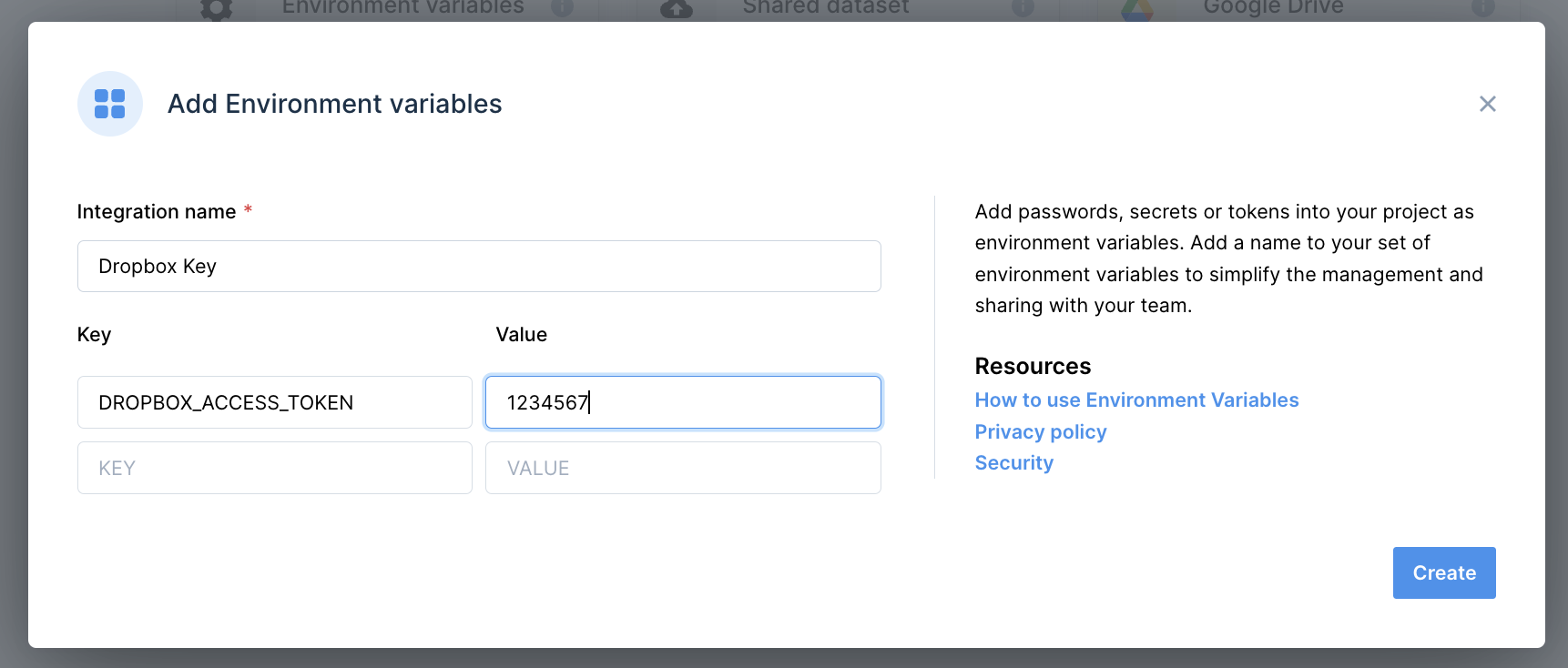Click the Create button
Image resolution: width=1568 pixels, height=668 pixels.
pos(1444,573)
